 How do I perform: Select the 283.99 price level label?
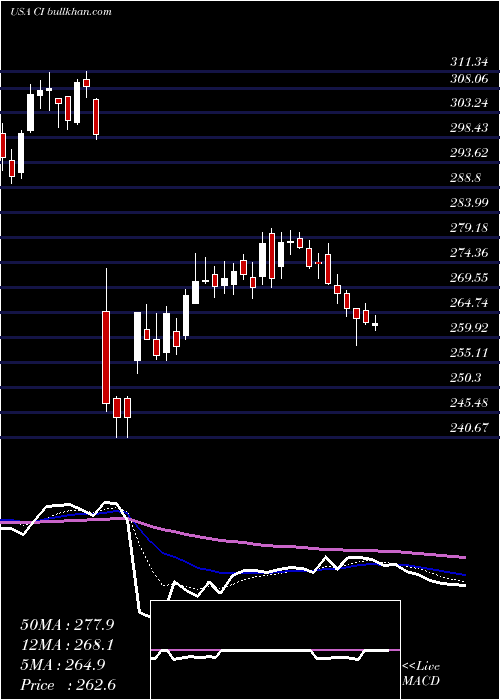coord(470,203)
